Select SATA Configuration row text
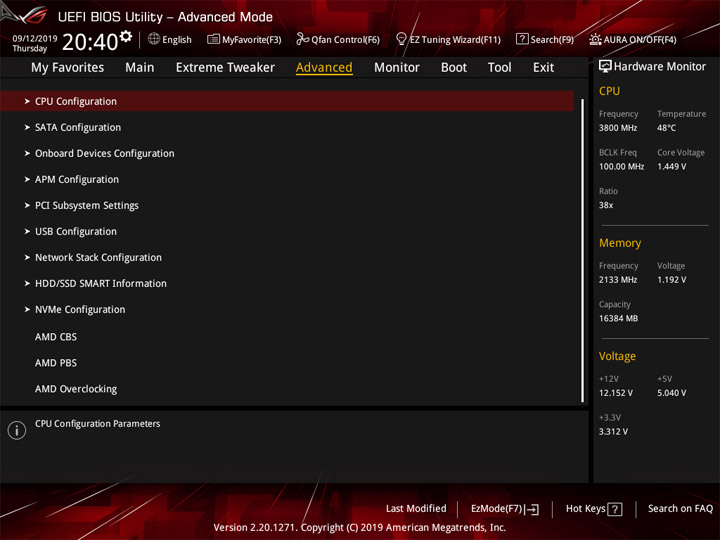720x540 pixels. click(x=78, y=128)
